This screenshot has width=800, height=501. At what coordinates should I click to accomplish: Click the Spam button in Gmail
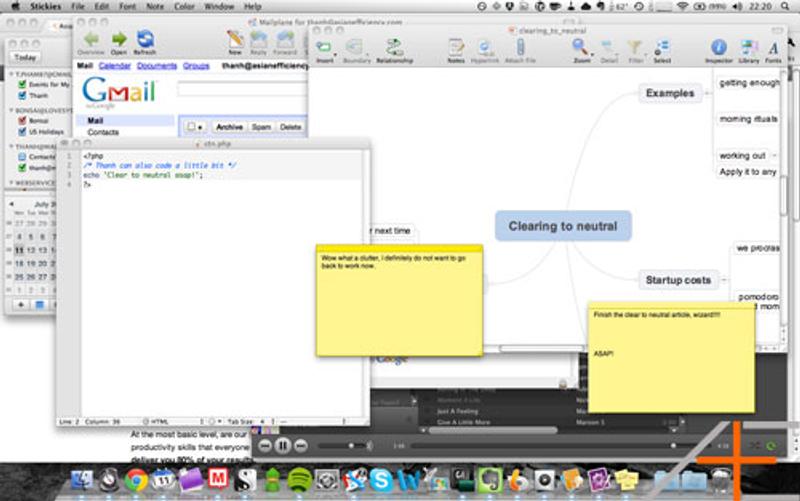coord(261,127)
